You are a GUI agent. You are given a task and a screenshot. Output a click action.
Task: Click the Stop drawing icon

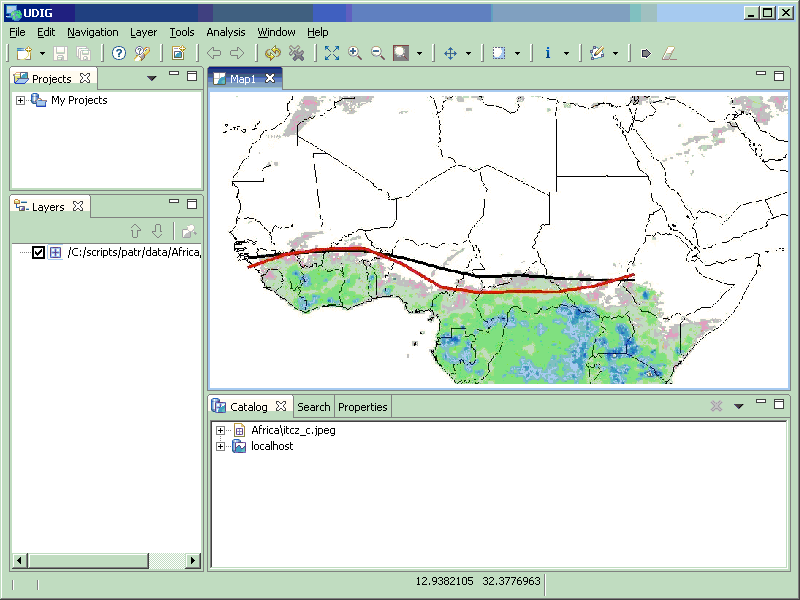[296, 53]
